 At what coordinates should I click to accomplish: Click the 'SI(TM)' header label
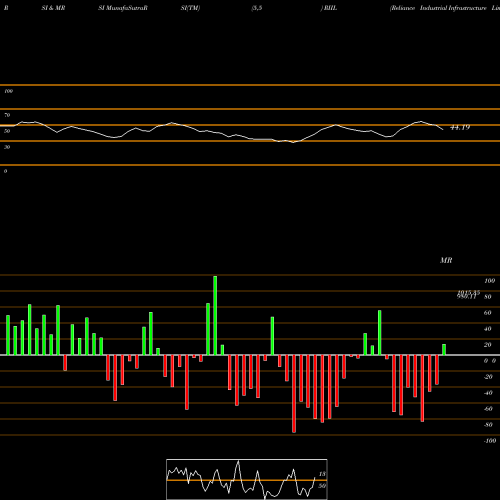pyautogui.click(x=190, y=8)
